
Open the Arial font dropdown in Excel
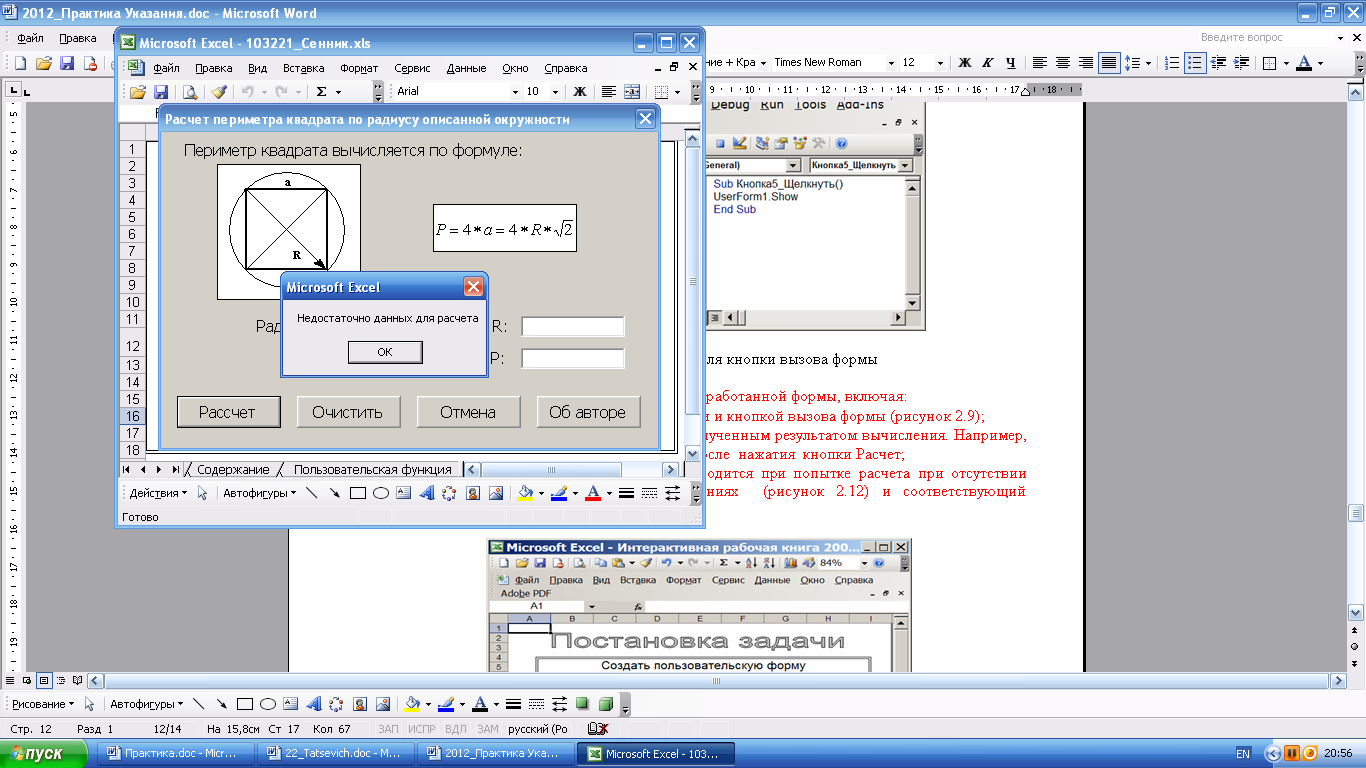pyautogui.click(x=515, y=92)
